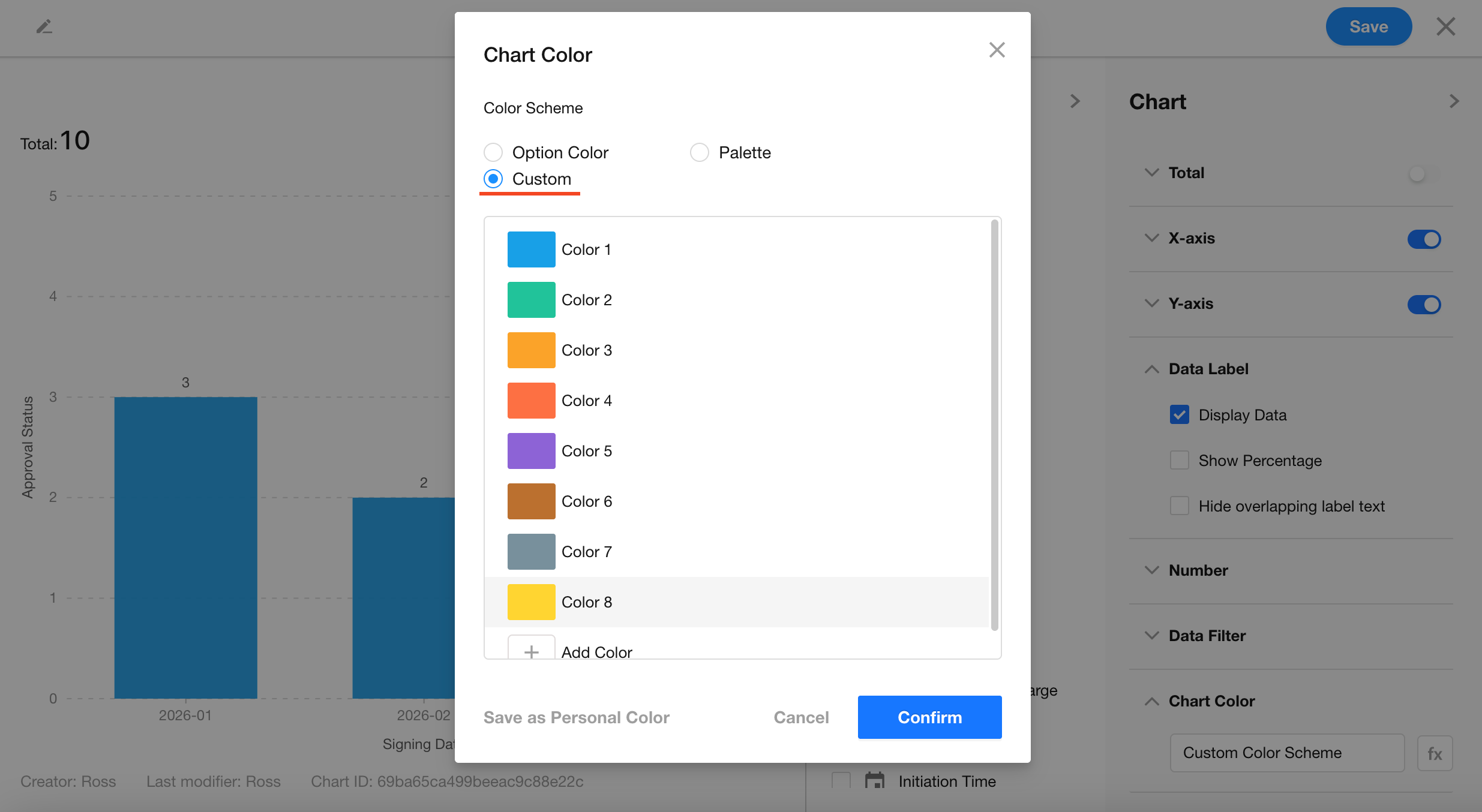Select the Option Color radio button

point(493,152)
